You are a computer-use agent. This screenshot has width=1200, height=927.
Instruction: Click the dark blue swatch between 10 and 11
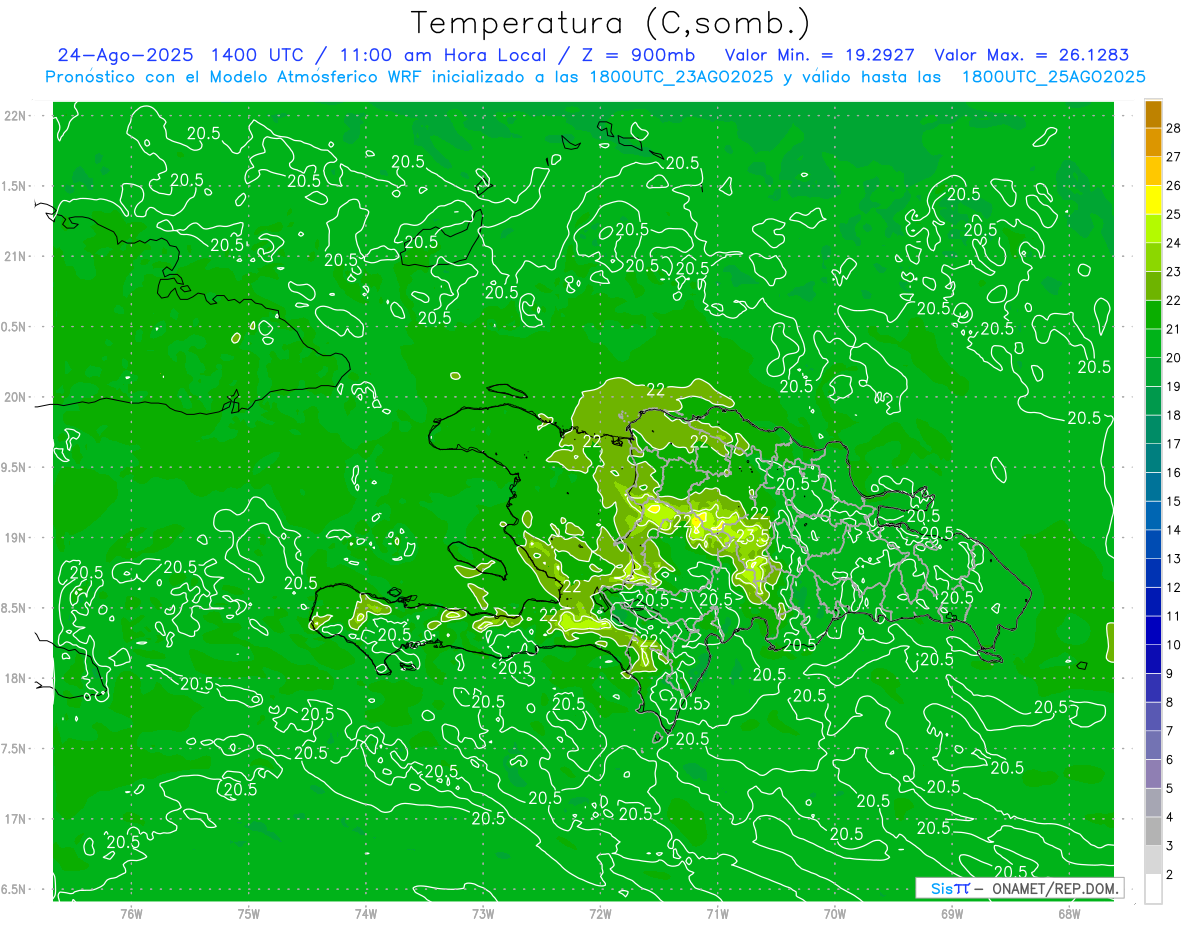pyautogui.click(x=1153, y=631)
